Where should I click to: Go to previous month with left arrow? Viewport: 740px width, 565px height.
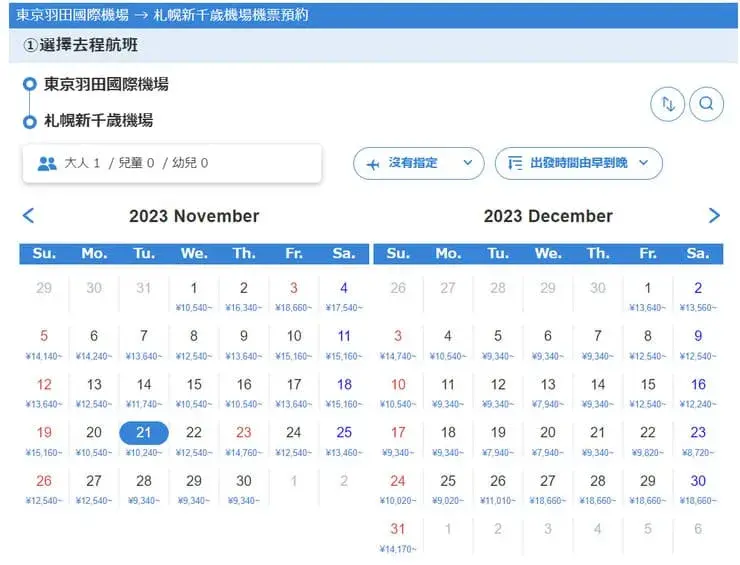(28, 216)
